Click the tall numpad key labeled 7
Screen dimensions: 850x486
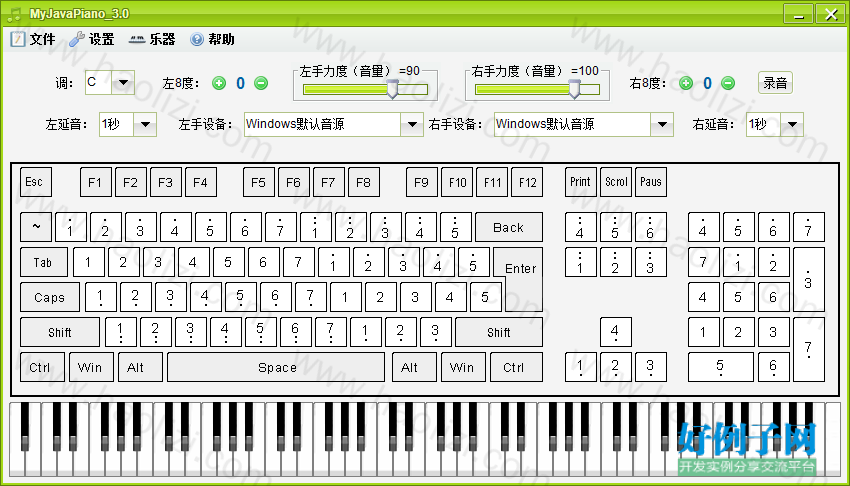[x=809, y=349]
